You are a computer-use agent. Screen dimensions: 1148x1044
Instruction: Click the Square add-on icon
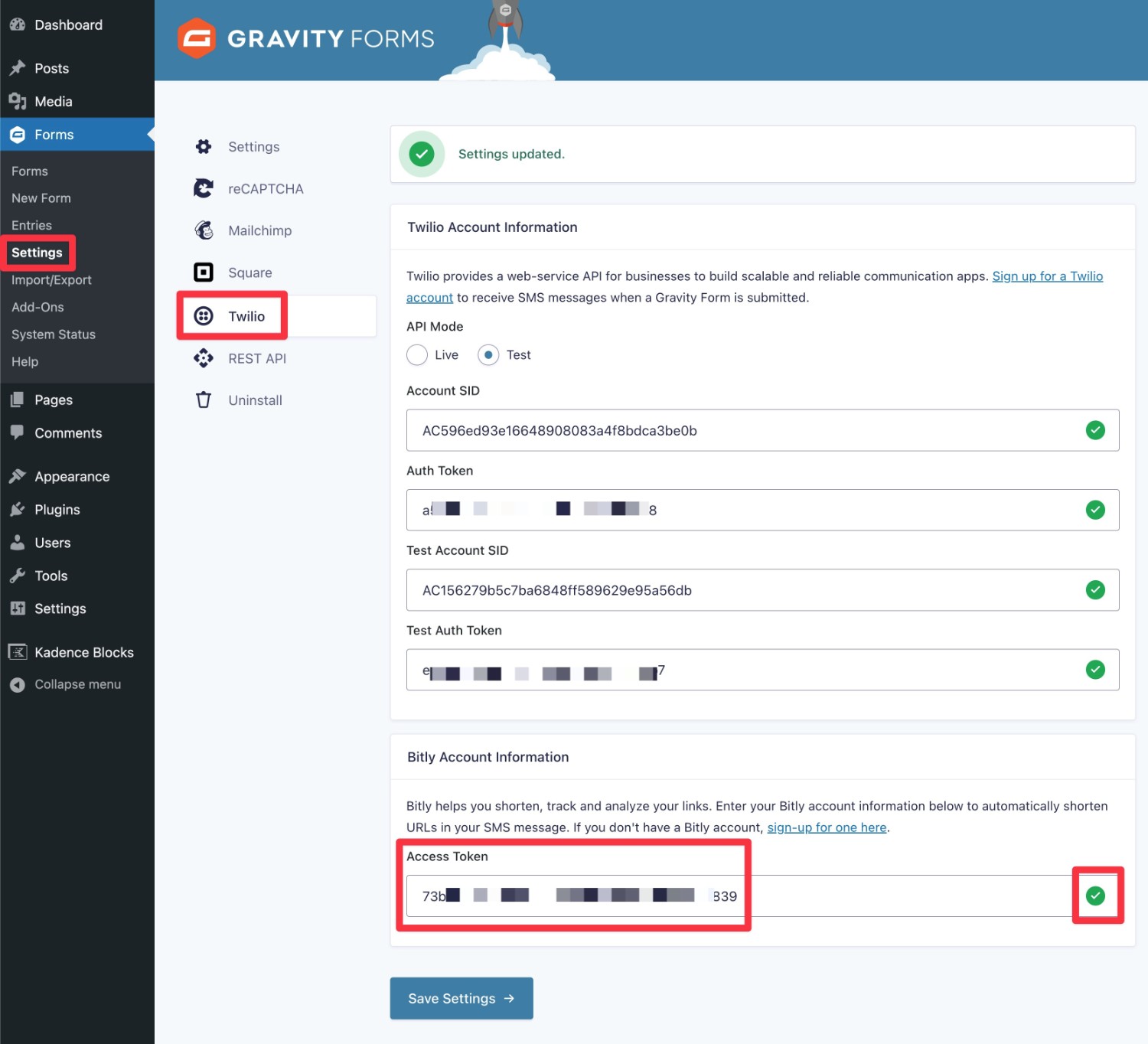[204, 272]
